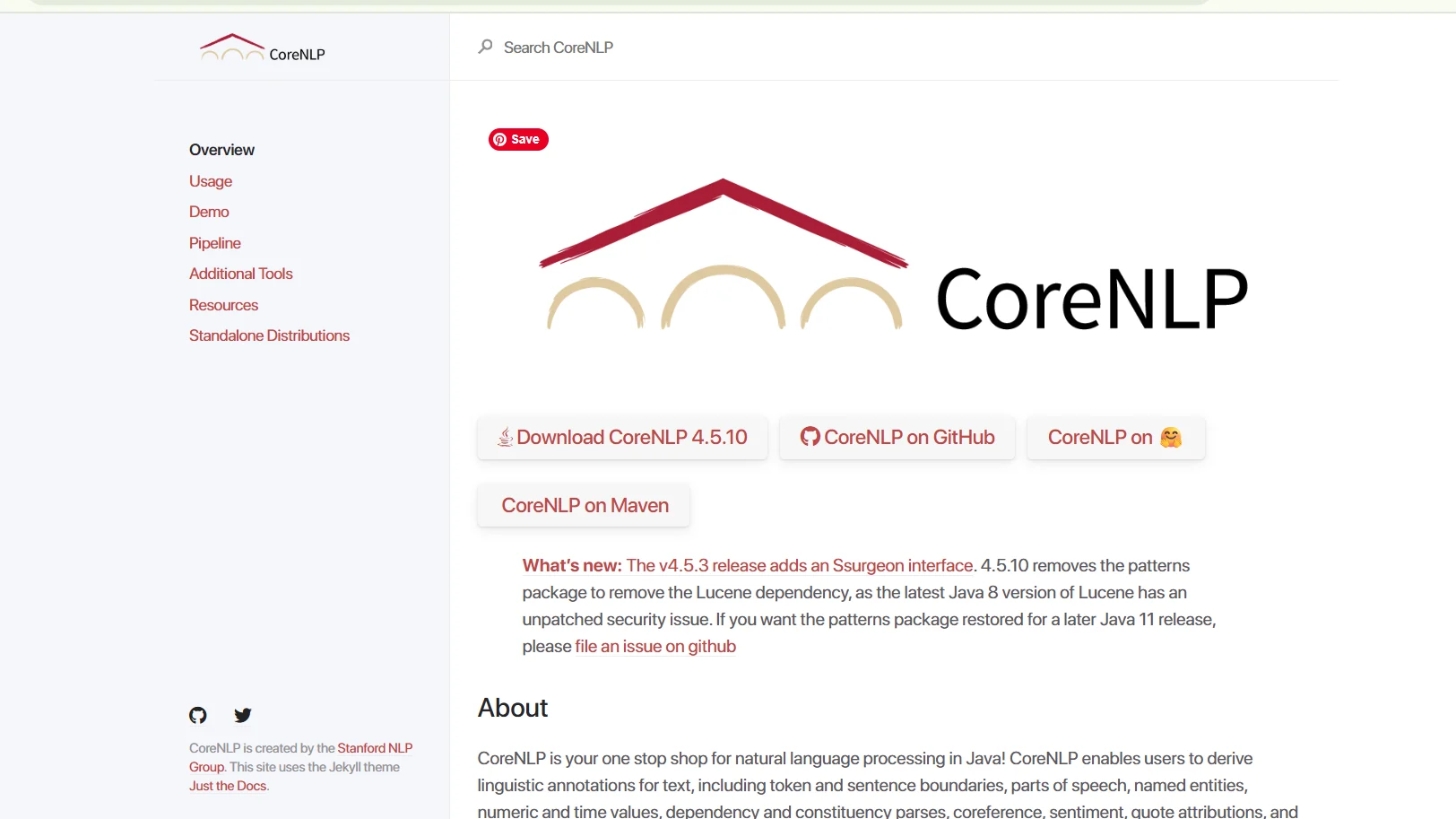Follow the file an issue on github link
Image resolution: width=1456 pixels, height=819 pixels.
click(655, 647)
